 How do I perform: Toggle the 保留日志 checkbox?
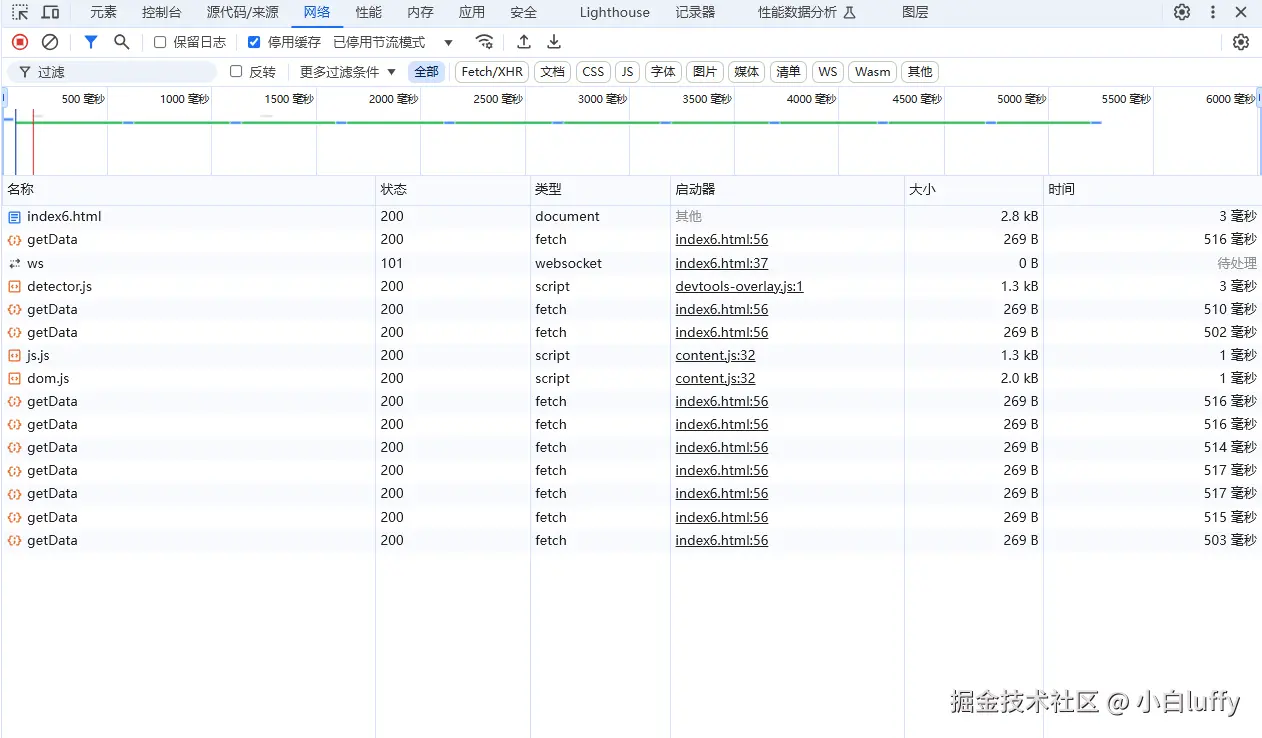click(160, 42)
